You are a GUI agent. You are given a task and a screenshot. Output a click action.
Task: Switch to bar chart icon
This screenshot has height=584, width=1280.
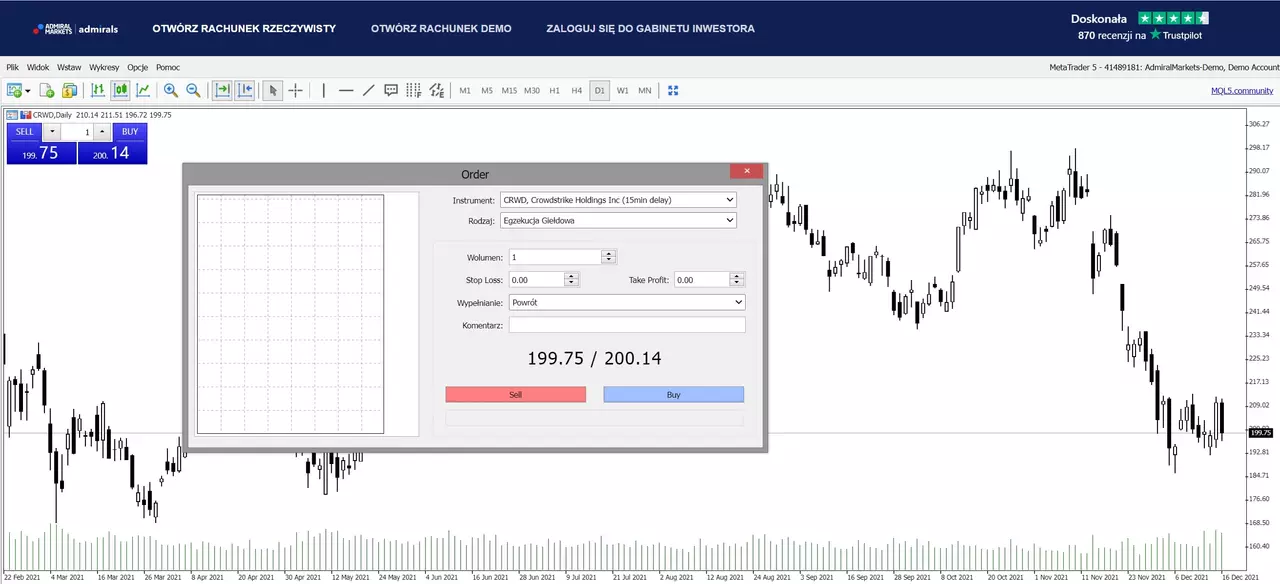tap(98, 90)
